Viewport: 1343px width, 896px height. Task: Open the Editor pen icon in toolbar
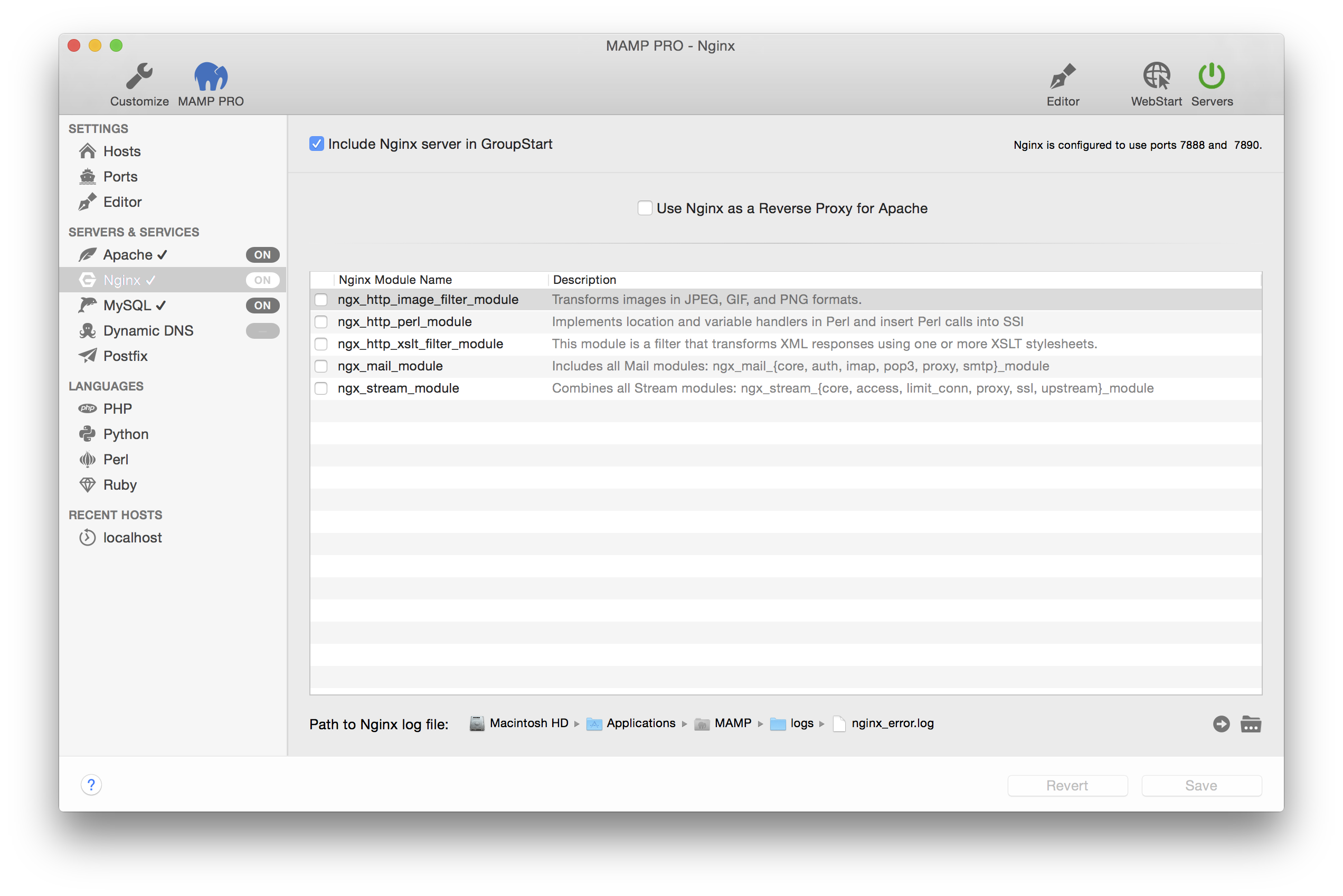click(x=1062, y=76)
